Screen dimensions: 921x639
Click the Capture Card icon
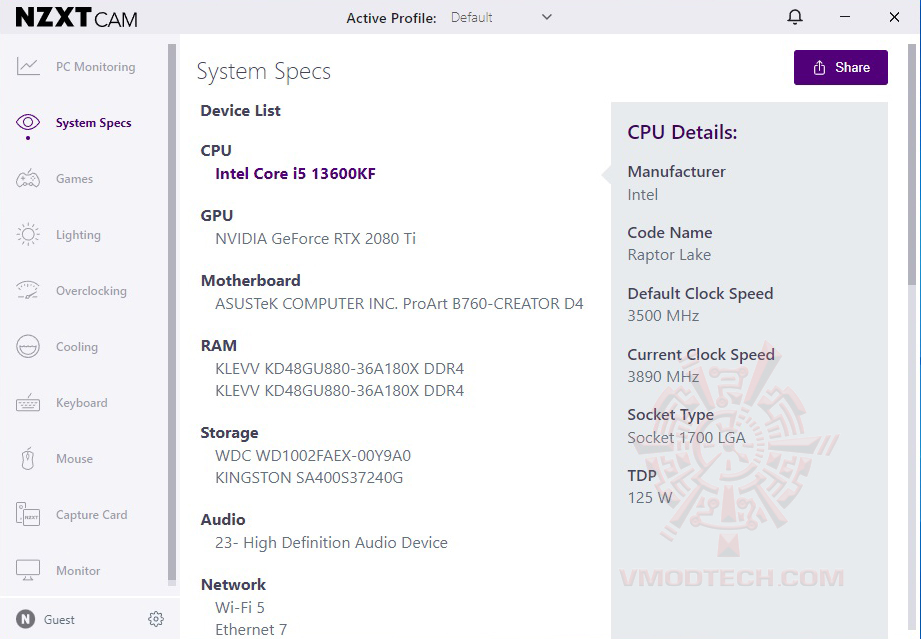click(x=28, y=515)
